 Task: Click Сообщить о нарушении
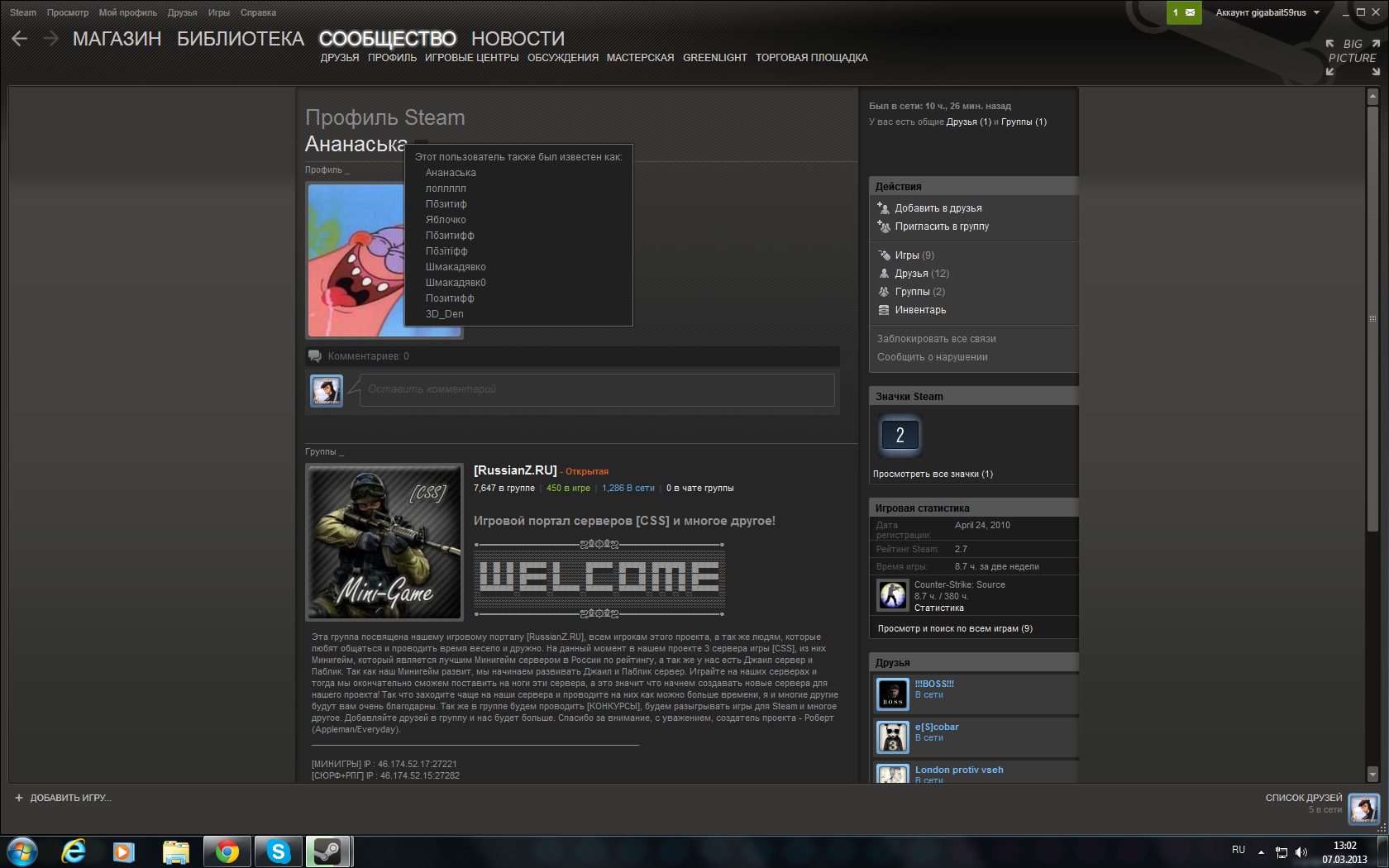[x=933, y=357]
